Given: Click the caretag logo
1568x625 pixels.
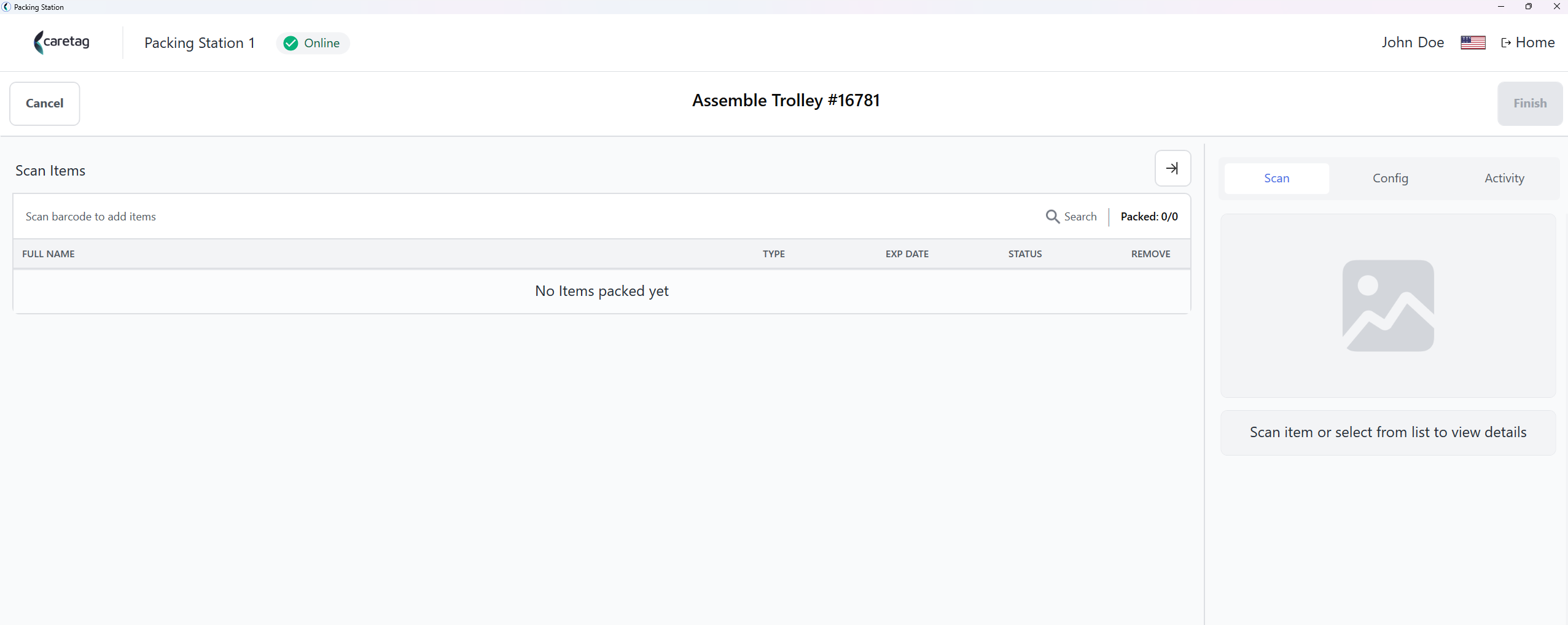Looking at the screenshot, I should [x=61, y=42].
